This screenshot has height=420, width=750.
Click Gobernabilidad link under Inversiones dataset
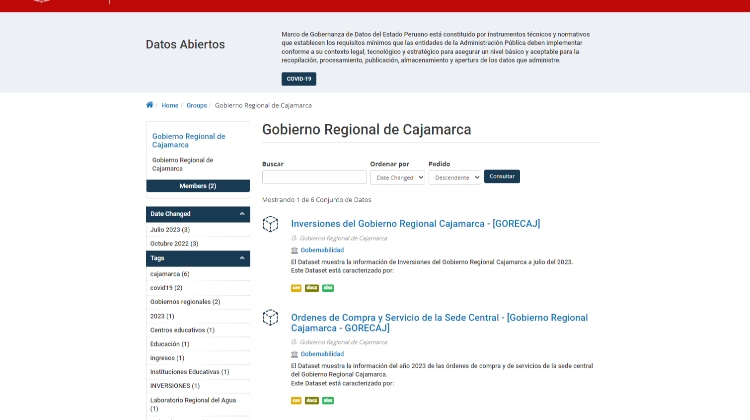[x=322, y=250]
